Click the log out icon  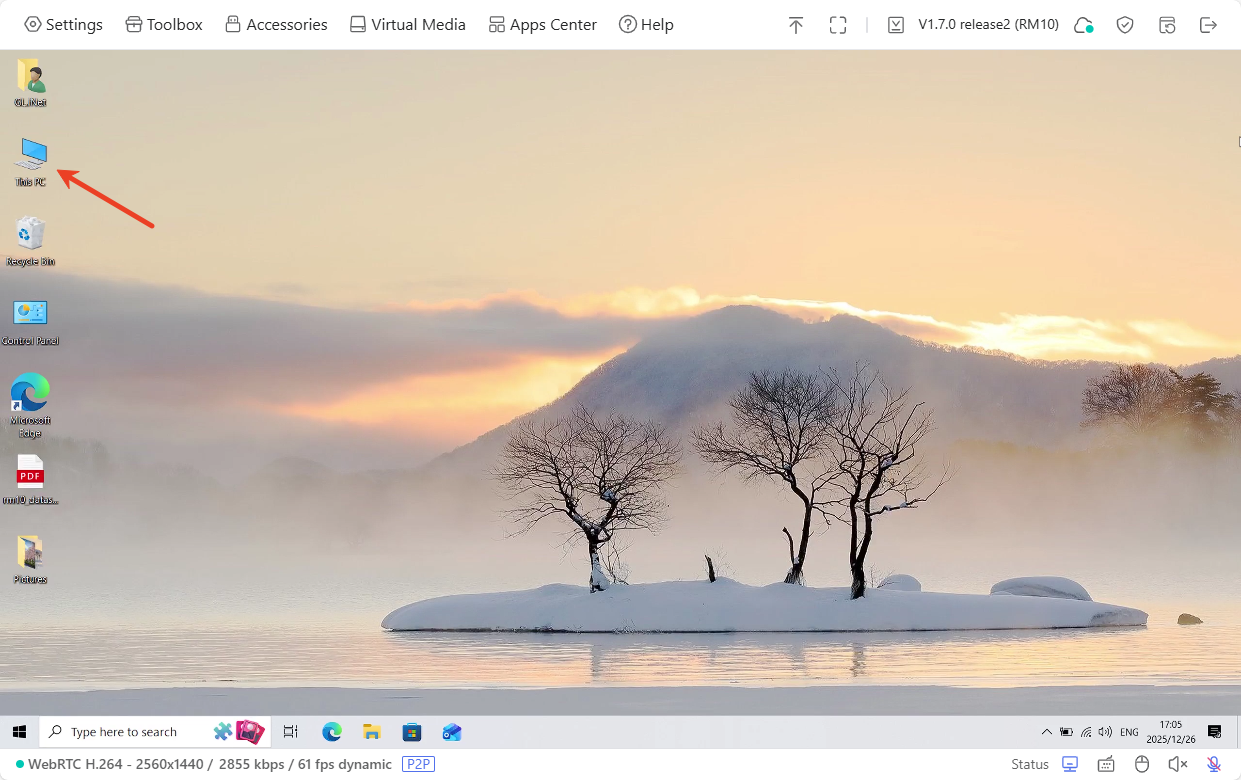[1208, 25]
